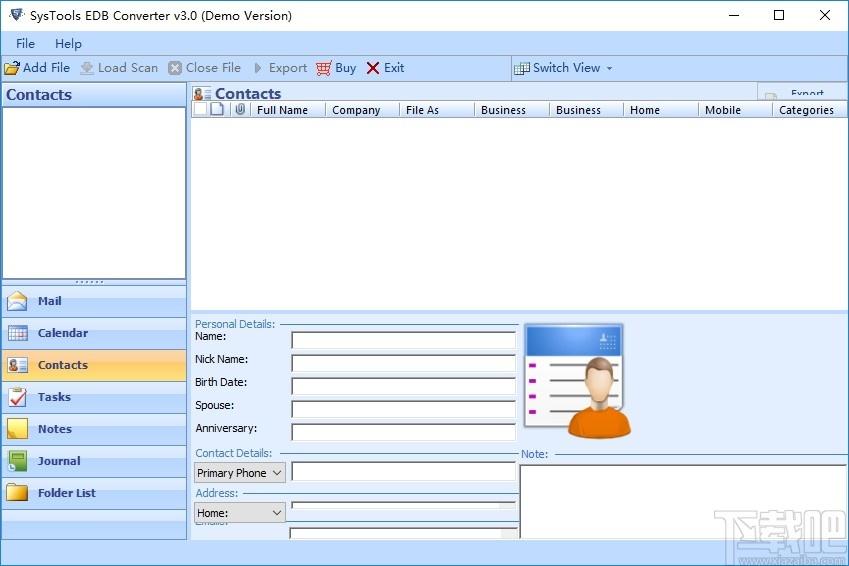Sort by Mobile column header
This screenshot has height=566, width=849.
(735, 110)
